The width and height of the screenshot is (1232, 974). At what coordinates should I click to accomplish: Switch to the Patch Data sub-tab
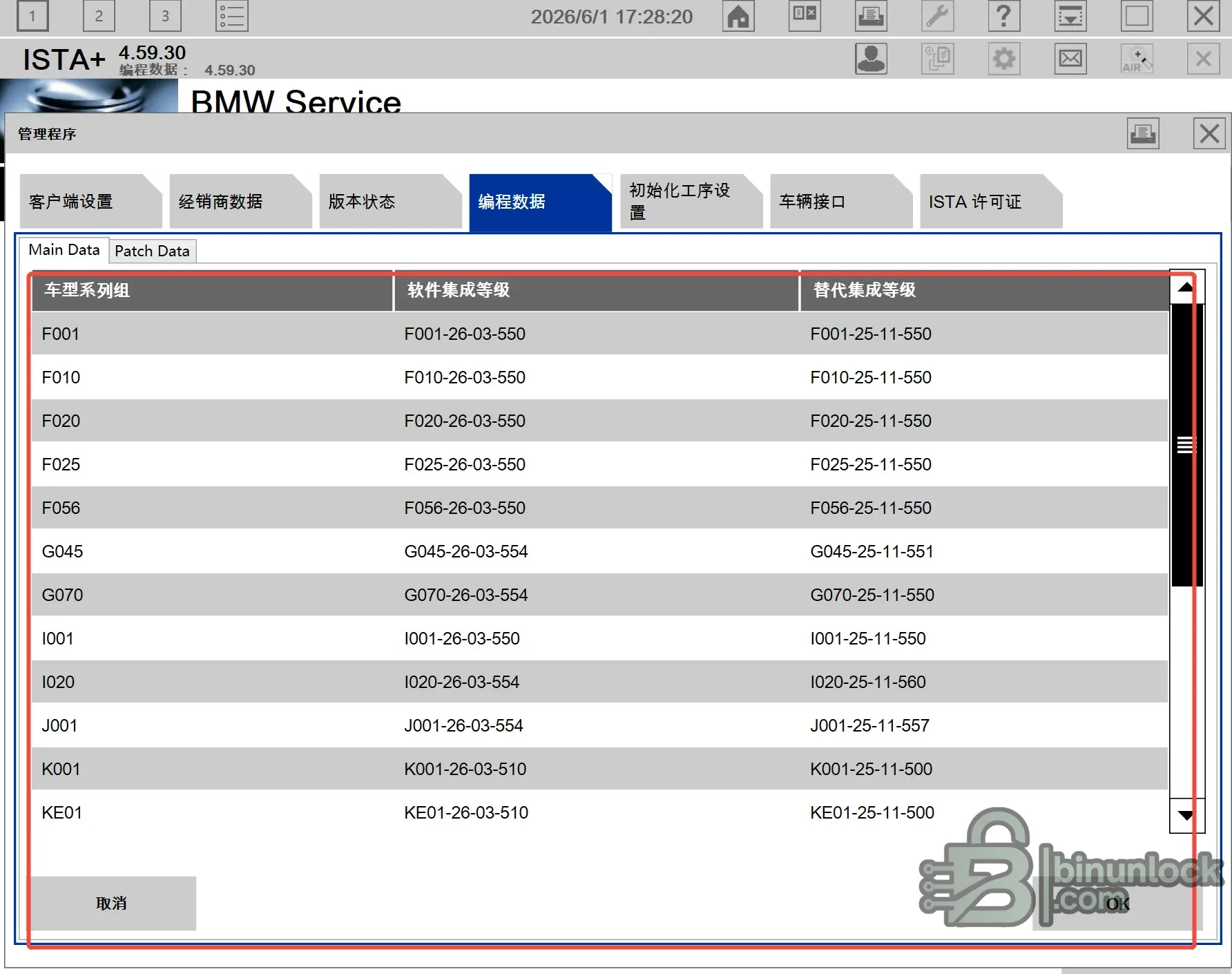153,251
